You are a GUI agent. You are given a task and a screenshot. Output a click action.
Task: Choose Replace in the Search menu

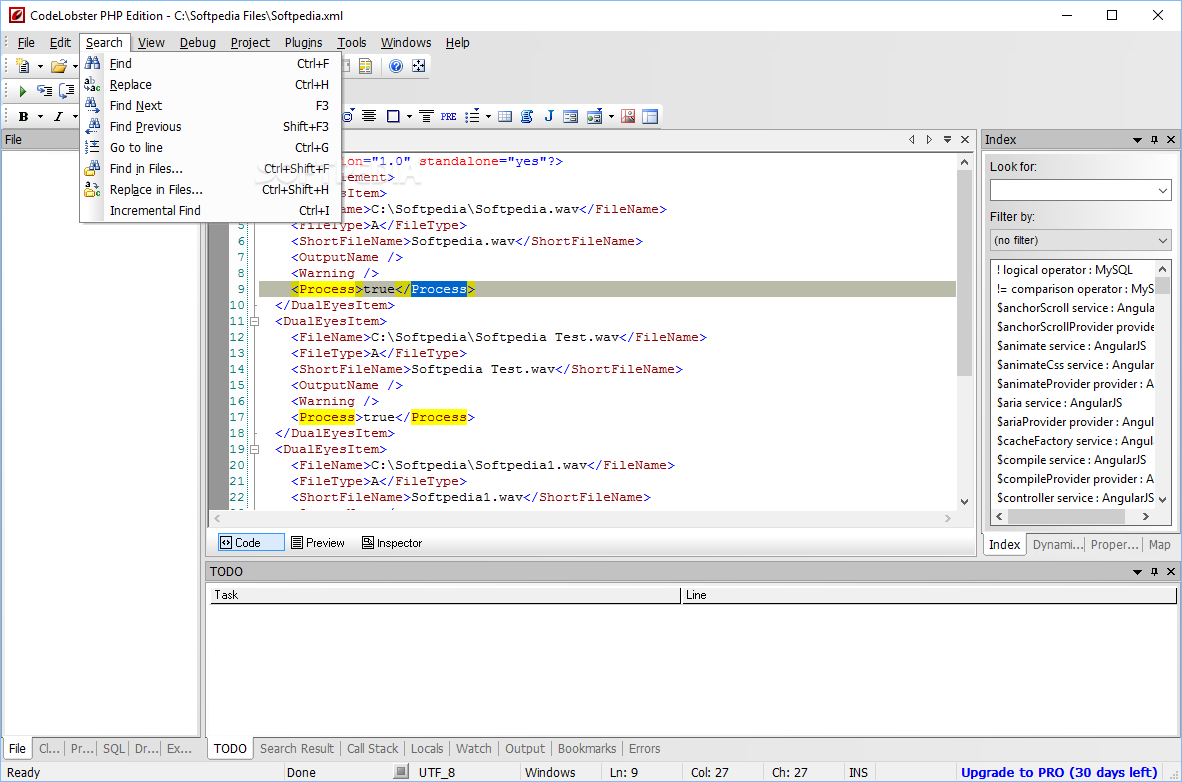click(210, 84)
